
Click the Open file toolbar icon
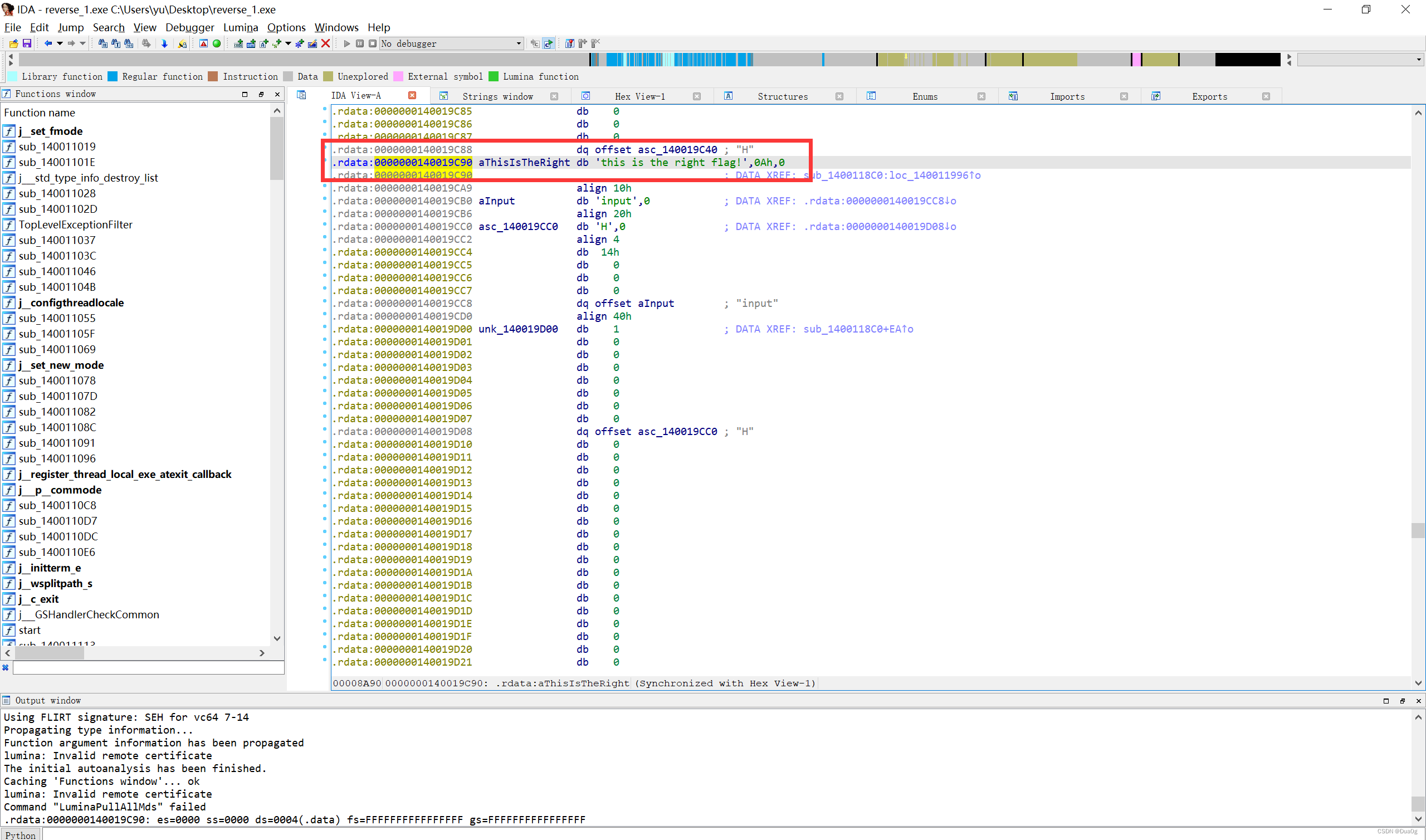[x=13, y=43]
